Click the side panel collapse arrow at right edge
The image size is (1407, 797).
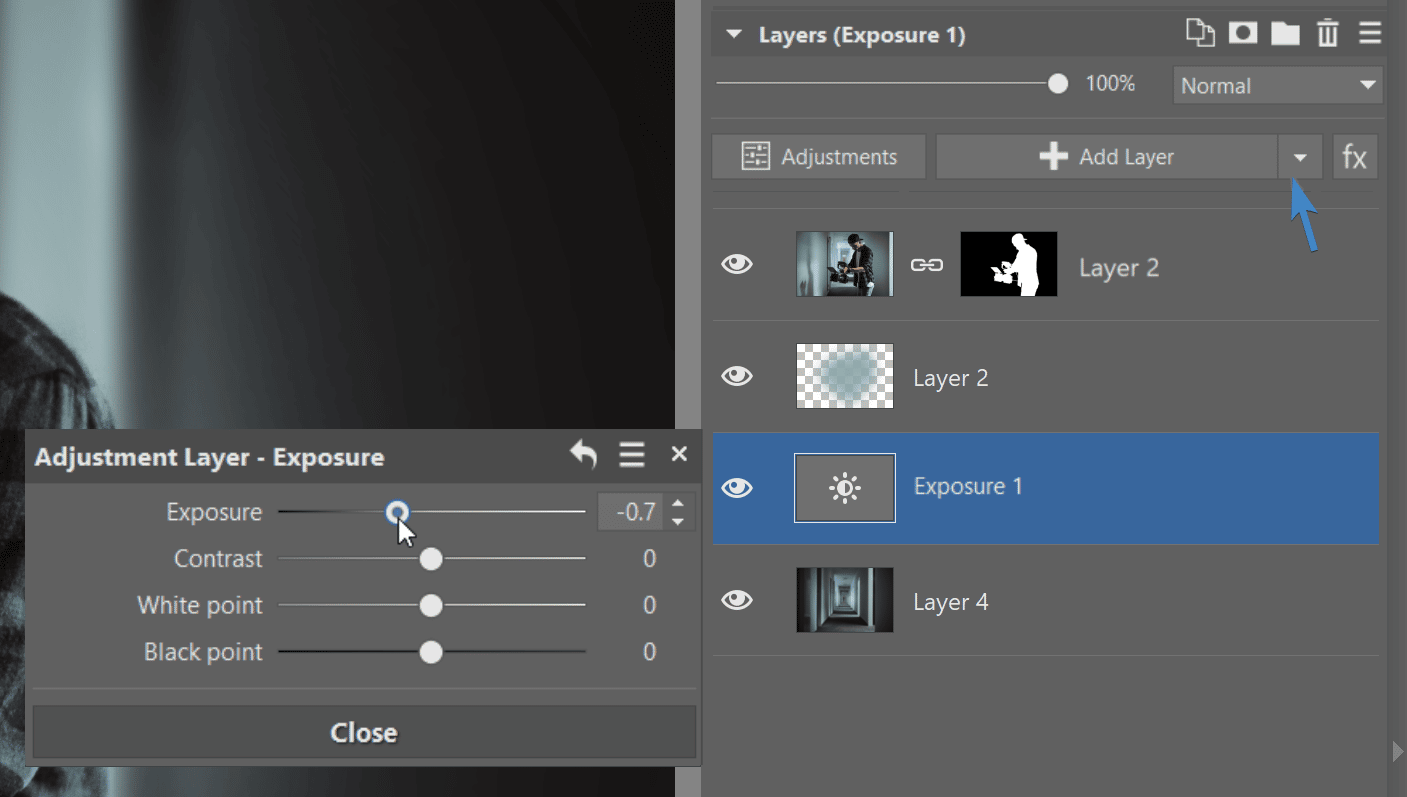point(1398,752)
